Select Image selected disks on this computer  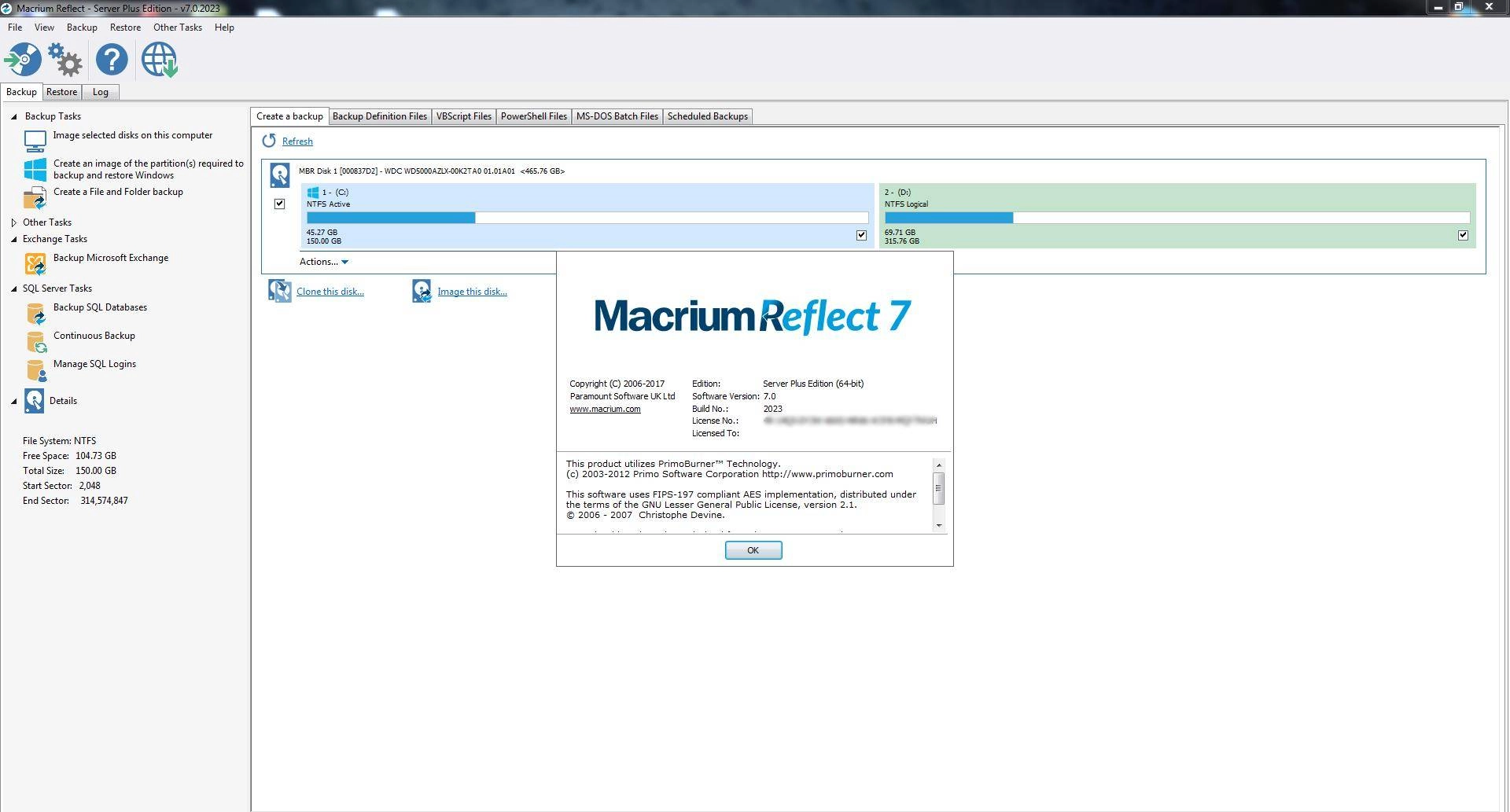pos(133,135)
